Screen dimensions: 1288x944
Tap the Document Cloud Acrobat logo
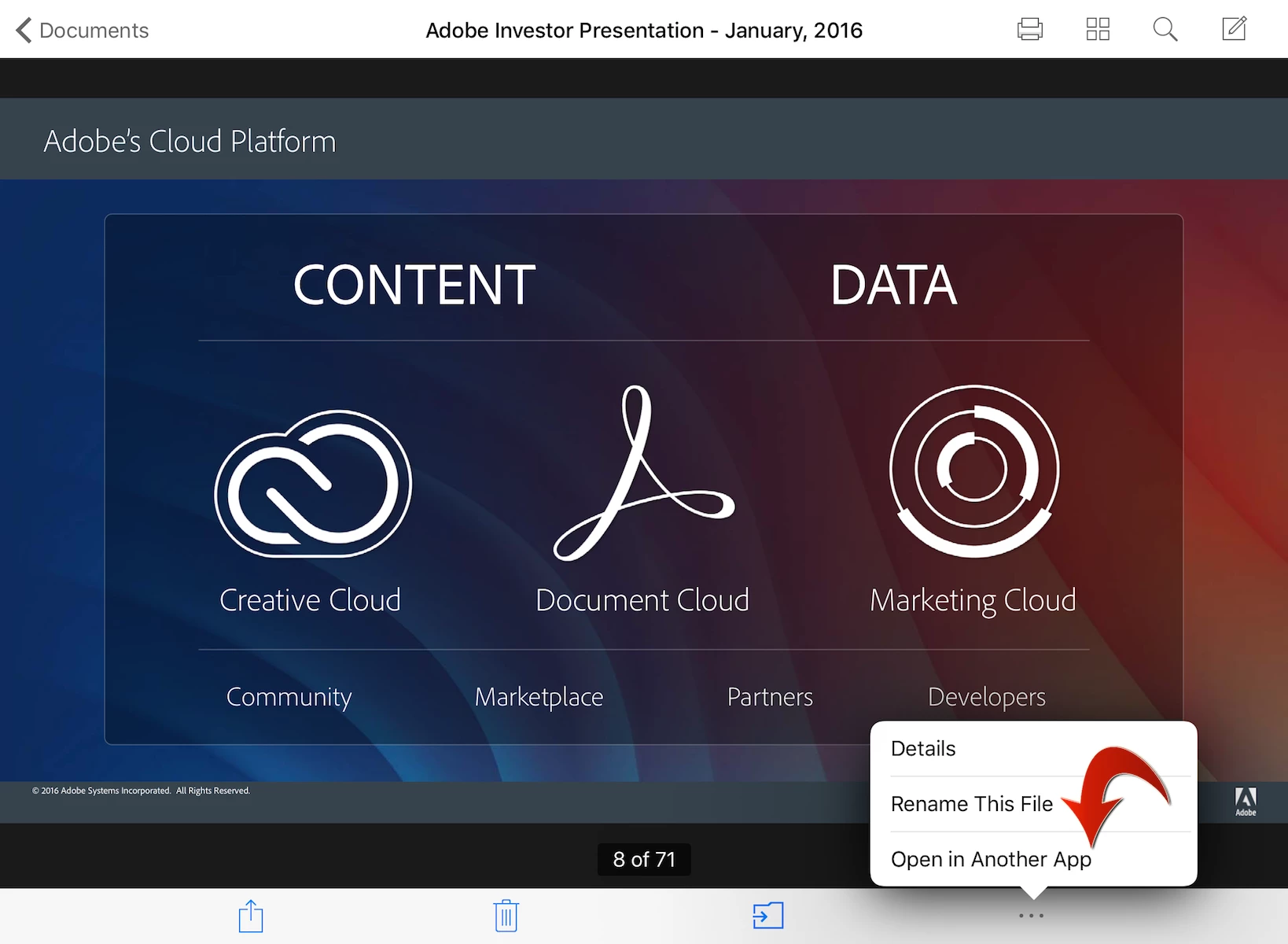644,473
